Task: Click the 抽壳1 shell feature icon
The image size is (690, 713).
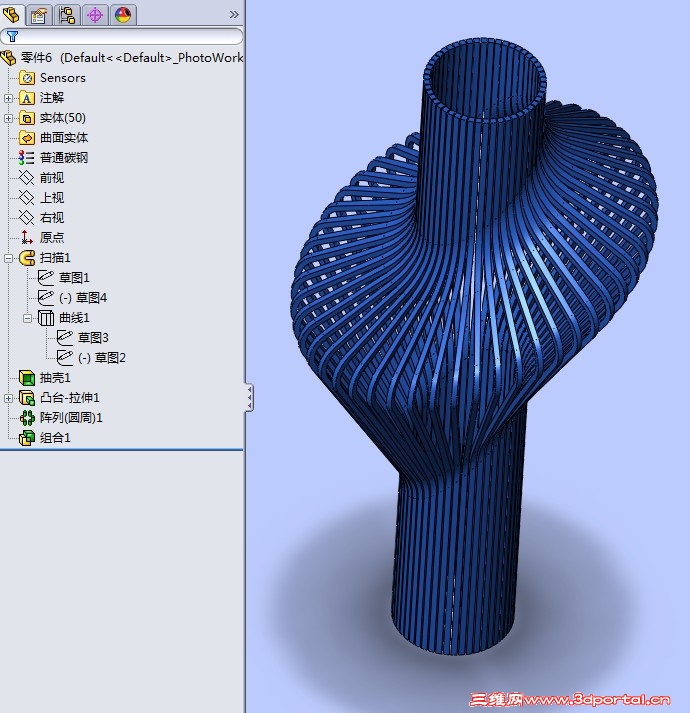Action: point(27,378)
